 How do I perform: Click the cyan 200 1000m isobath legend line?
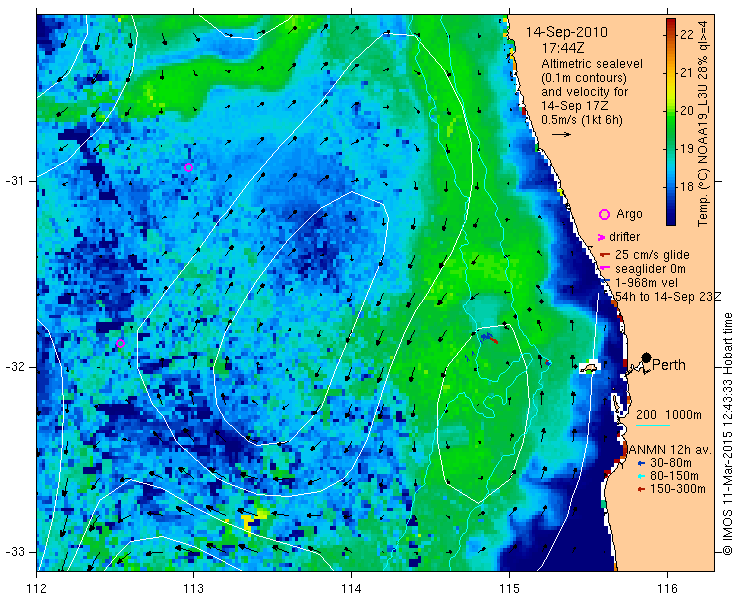(x=653, y=425)
